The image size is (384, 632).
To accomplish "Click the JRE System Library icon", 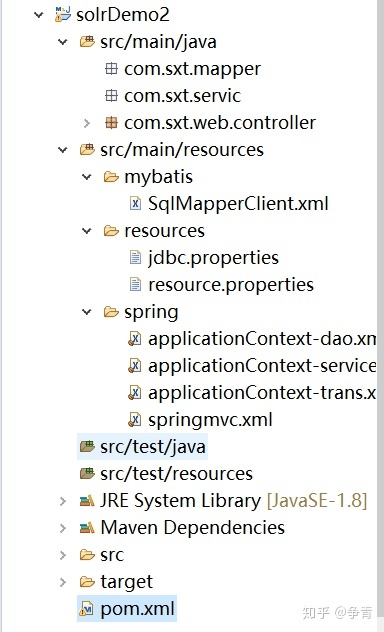I will [87, 501].
